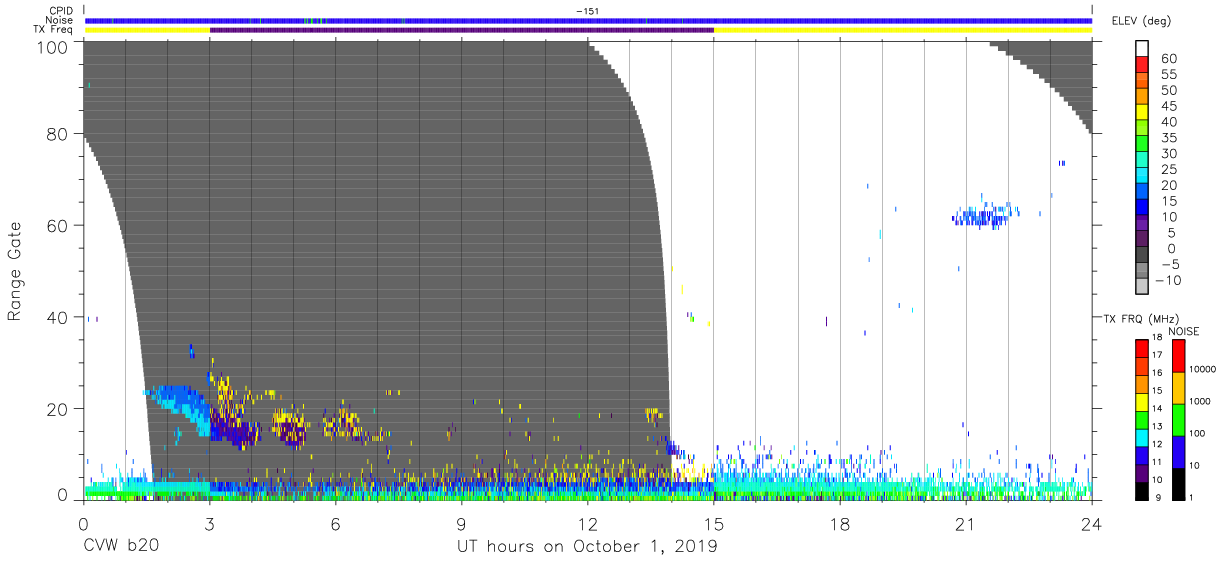Click the dark gray band of the ELEV color bar
Viewport: 1228px width, 567px height.
1142,255
